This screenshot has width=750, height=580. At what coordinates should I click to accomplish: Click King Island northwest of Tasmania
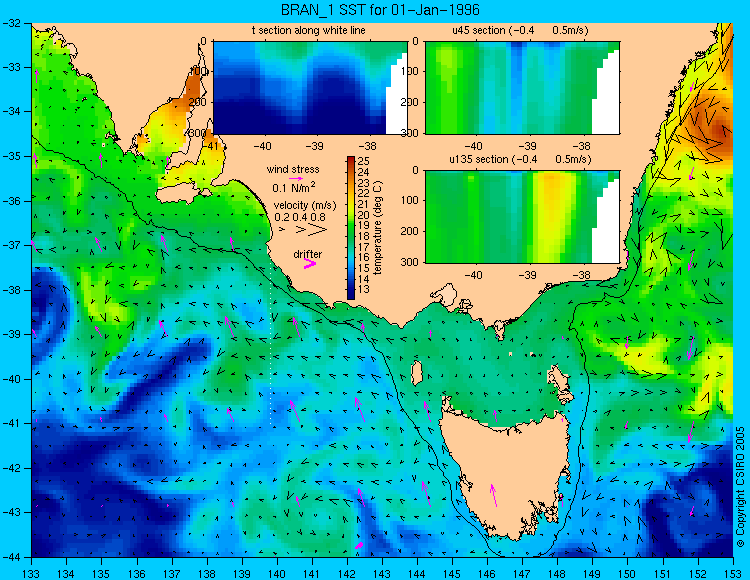(x=417, y=373)
